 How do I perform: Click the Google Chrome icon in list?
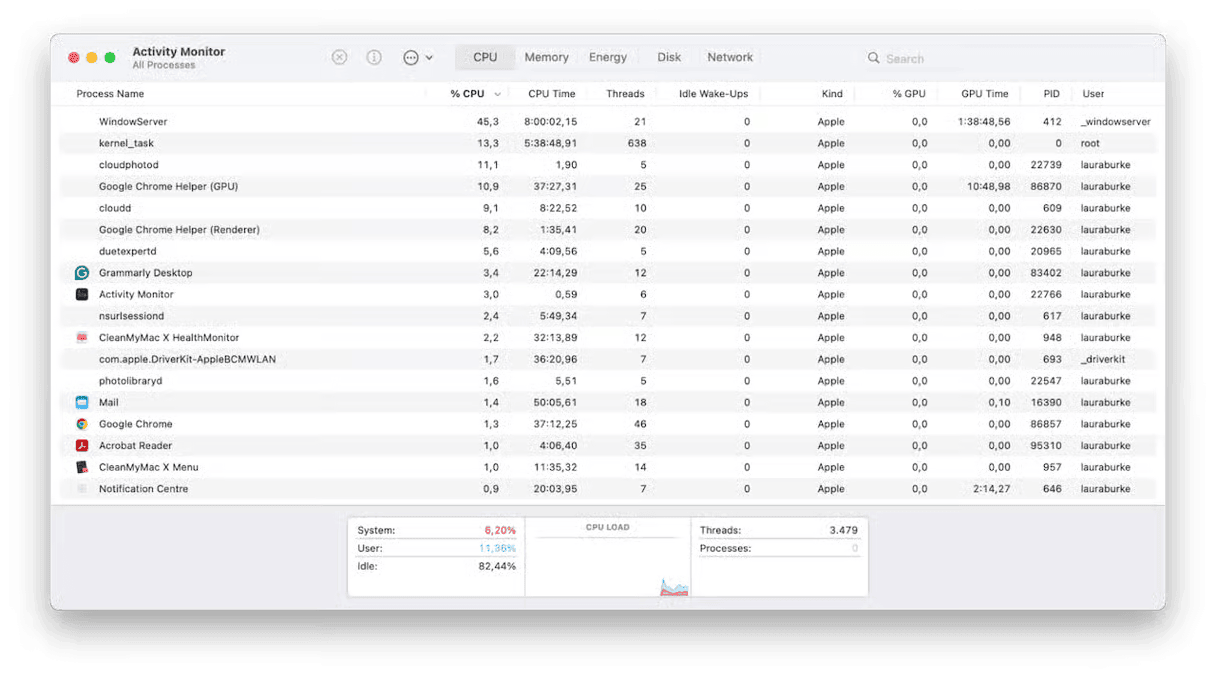82,424
